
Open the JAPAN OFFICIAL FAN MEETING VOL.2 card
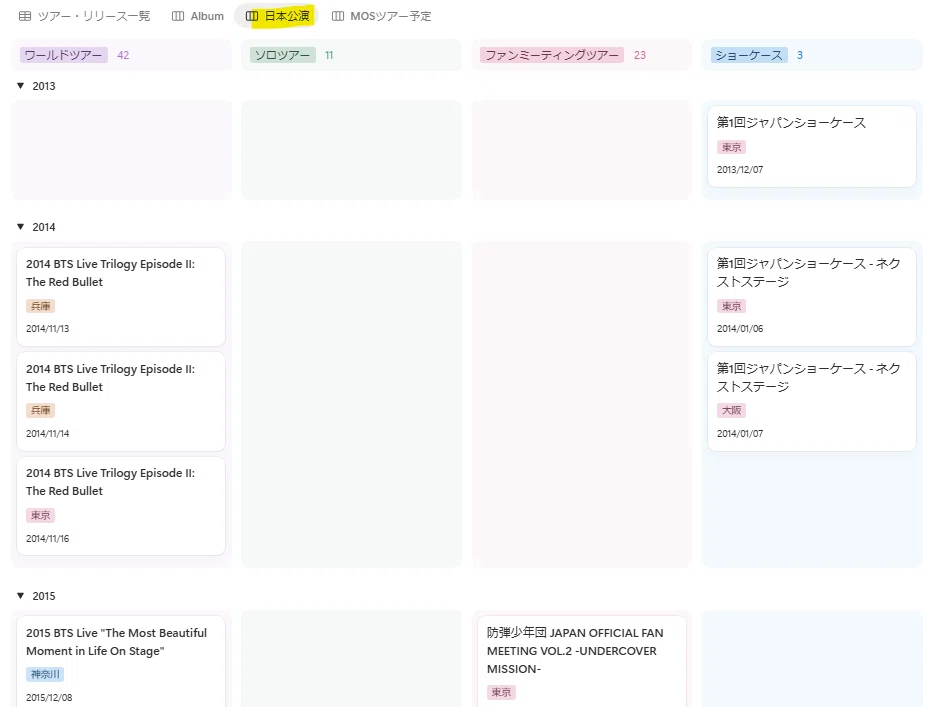click(x=582, y=662)
